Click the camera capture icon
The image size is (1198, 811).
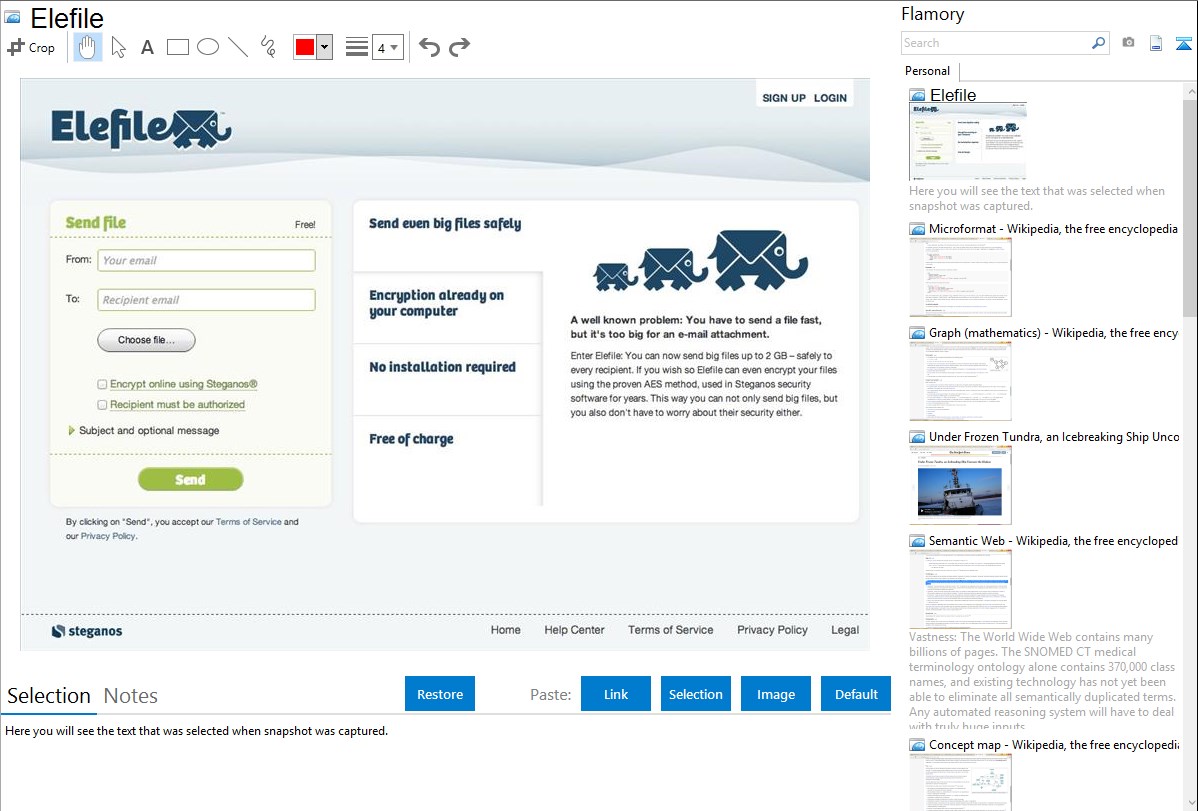(1128, 43)
